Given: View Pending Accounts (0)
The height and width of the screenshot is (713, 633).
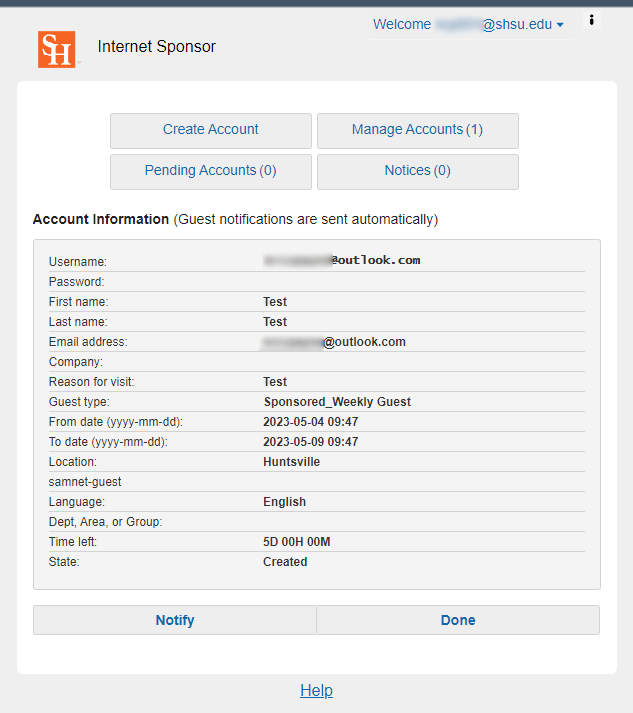Looking at the screenshot, I should pos(211,171).
